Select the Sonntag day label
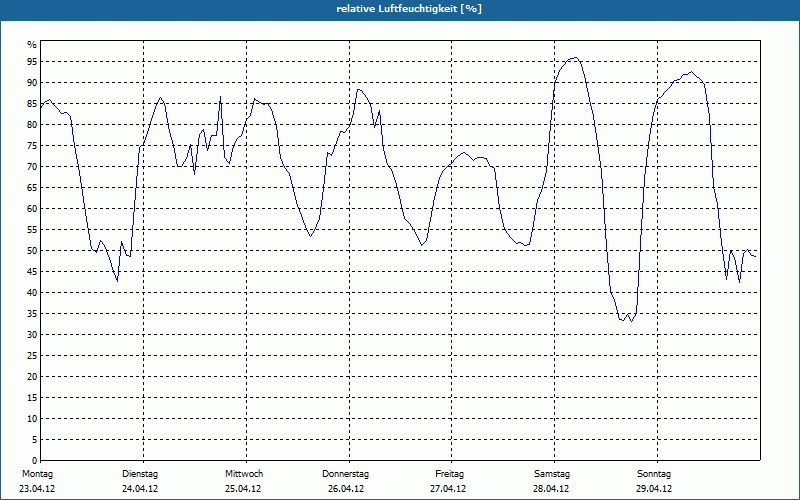800x500 pixels. pyautogui.click(x=654, y=474)
